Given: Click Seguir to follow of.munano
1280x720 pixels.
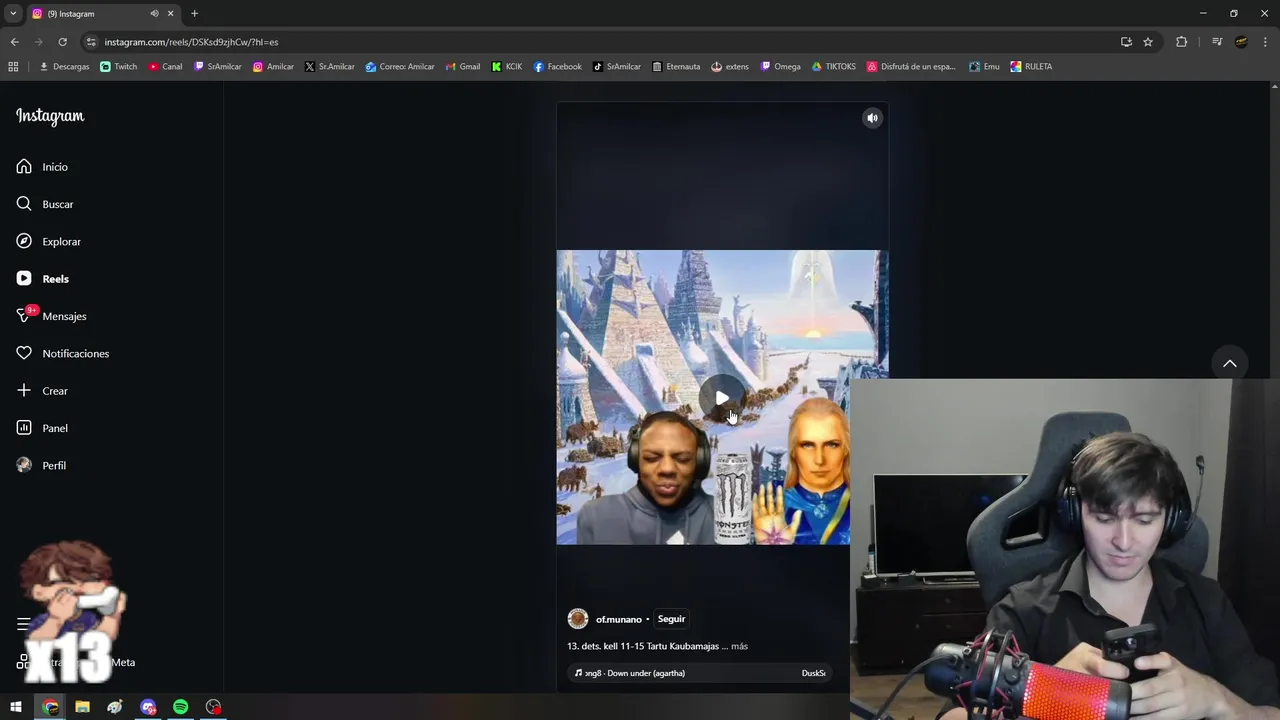Looking at the screenshot, I should (x=671, y=619).
